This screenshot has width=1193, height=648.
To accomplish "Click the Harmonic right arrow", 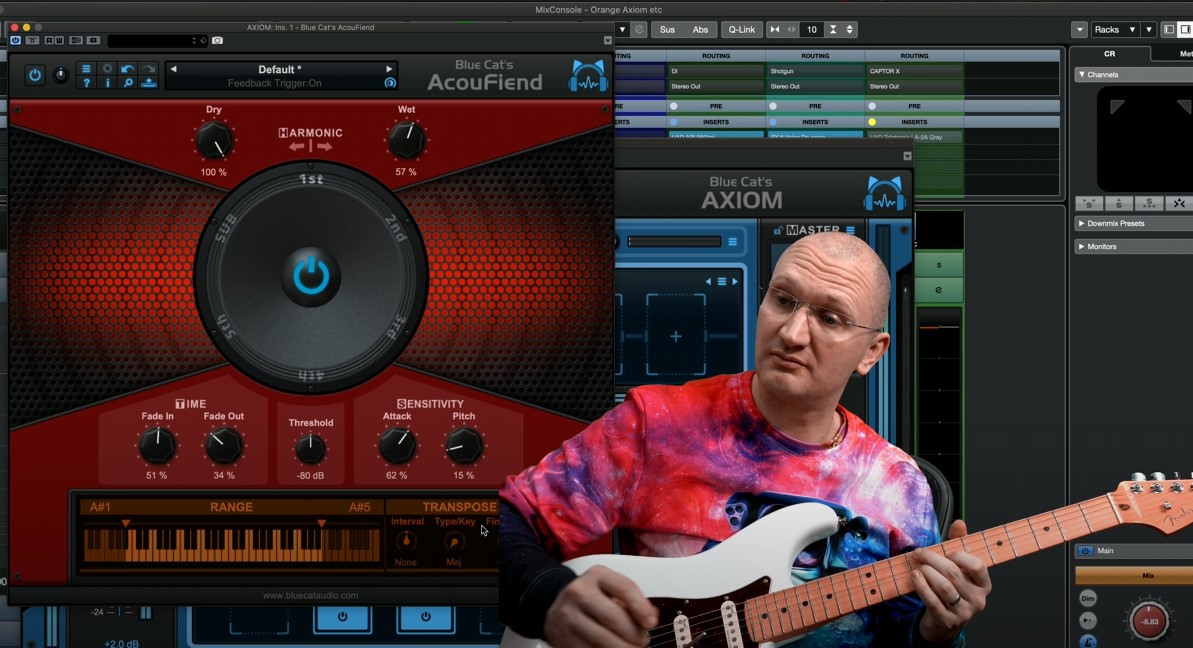I will (x=325, y=146).
